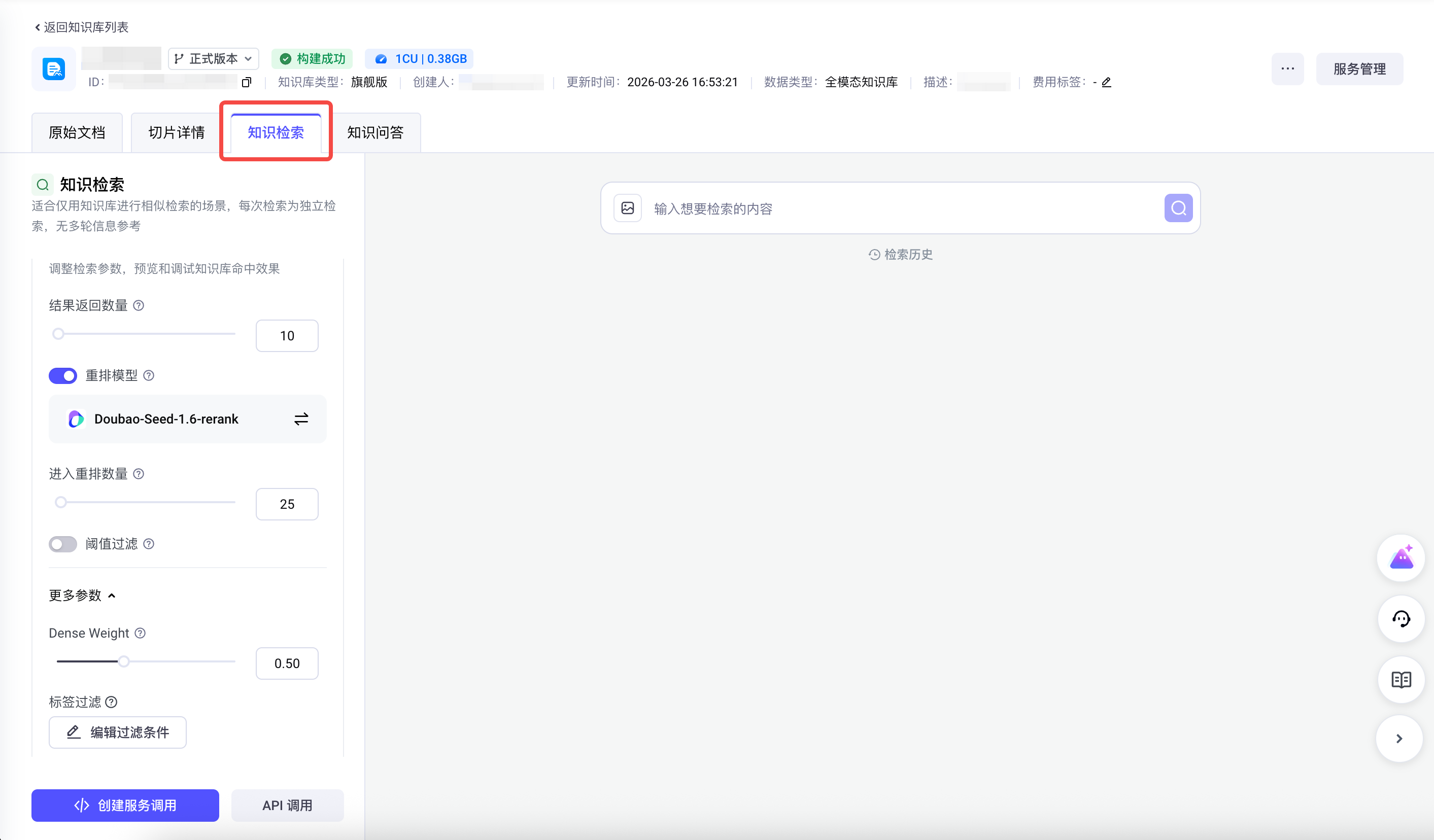Open the three-dot more options menu
The width and height of the screenshot is (1434, 840).
point(1287,69)
